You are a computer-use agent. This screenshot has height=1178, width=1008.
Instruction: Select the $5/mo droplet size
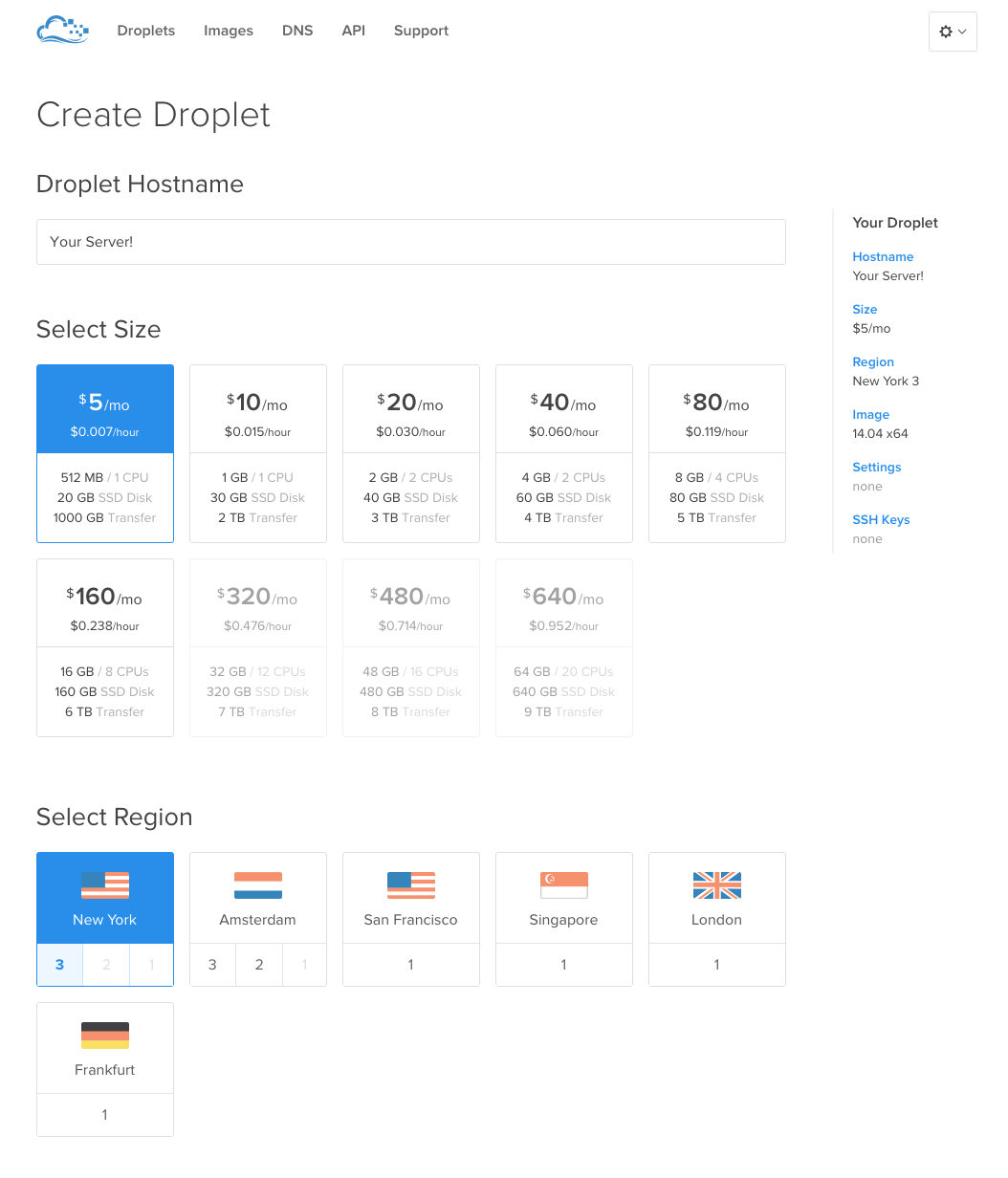(x=105, y=453)
